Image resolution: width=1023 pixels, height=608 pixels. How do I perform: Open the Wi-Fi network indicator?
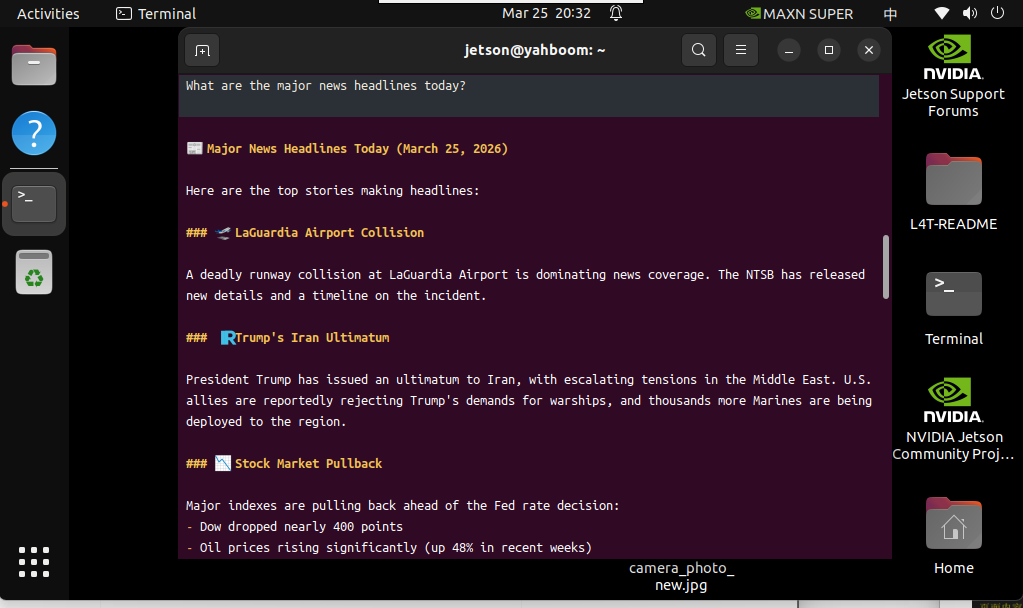pyautogui.click(x=941, y=13)
